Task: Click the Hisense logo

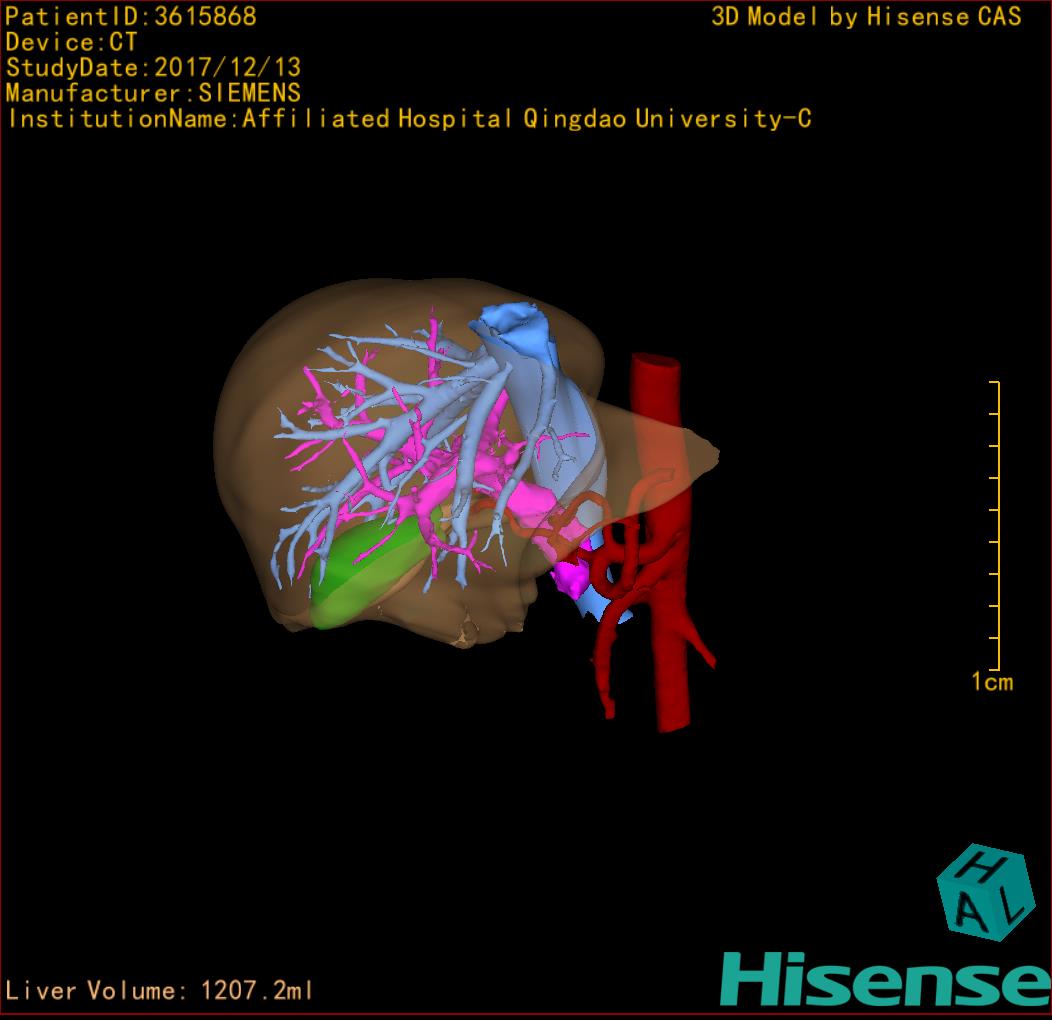Action: [885, 980]
